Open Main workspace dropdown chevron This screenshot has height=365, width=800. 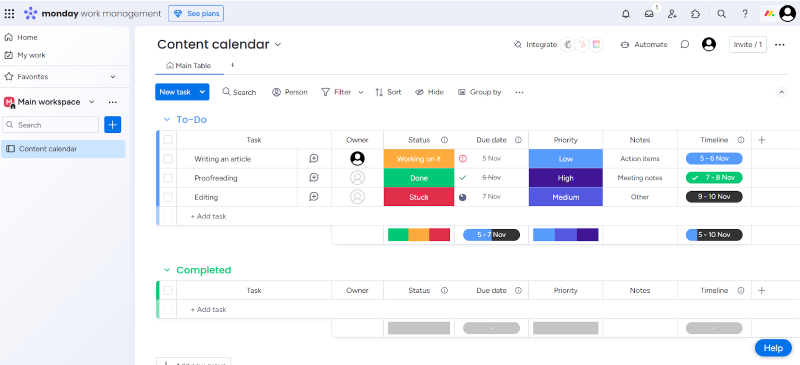pyautogui.click(x=92, y=102)
